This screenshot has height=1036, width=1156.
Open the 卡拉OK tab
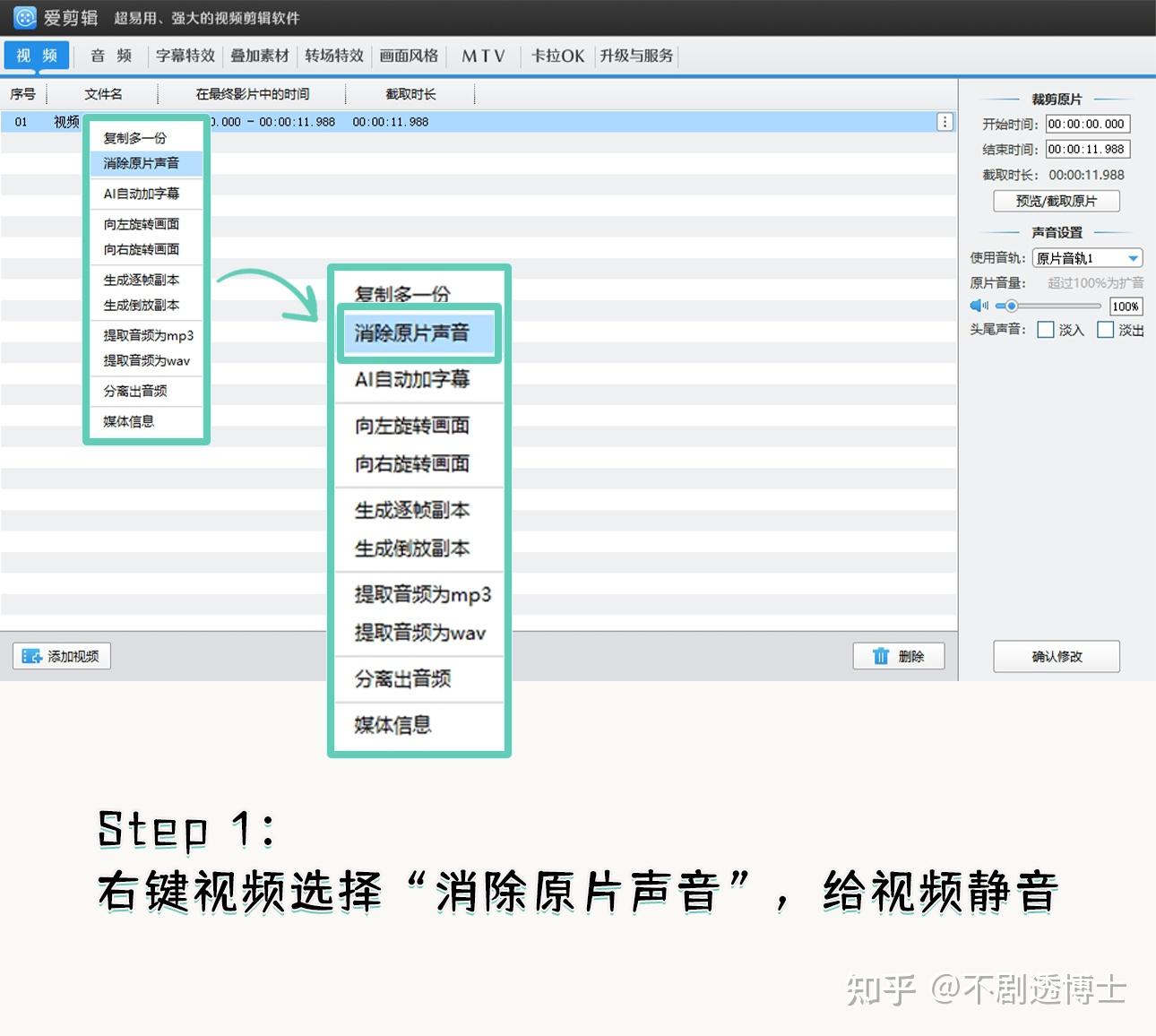pos(557,56)
